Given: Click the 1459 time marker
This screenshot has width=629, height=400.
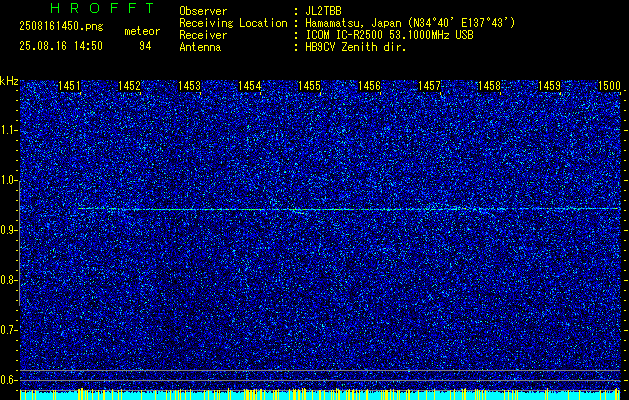Looking at the screenshot, I should (550, 85).
